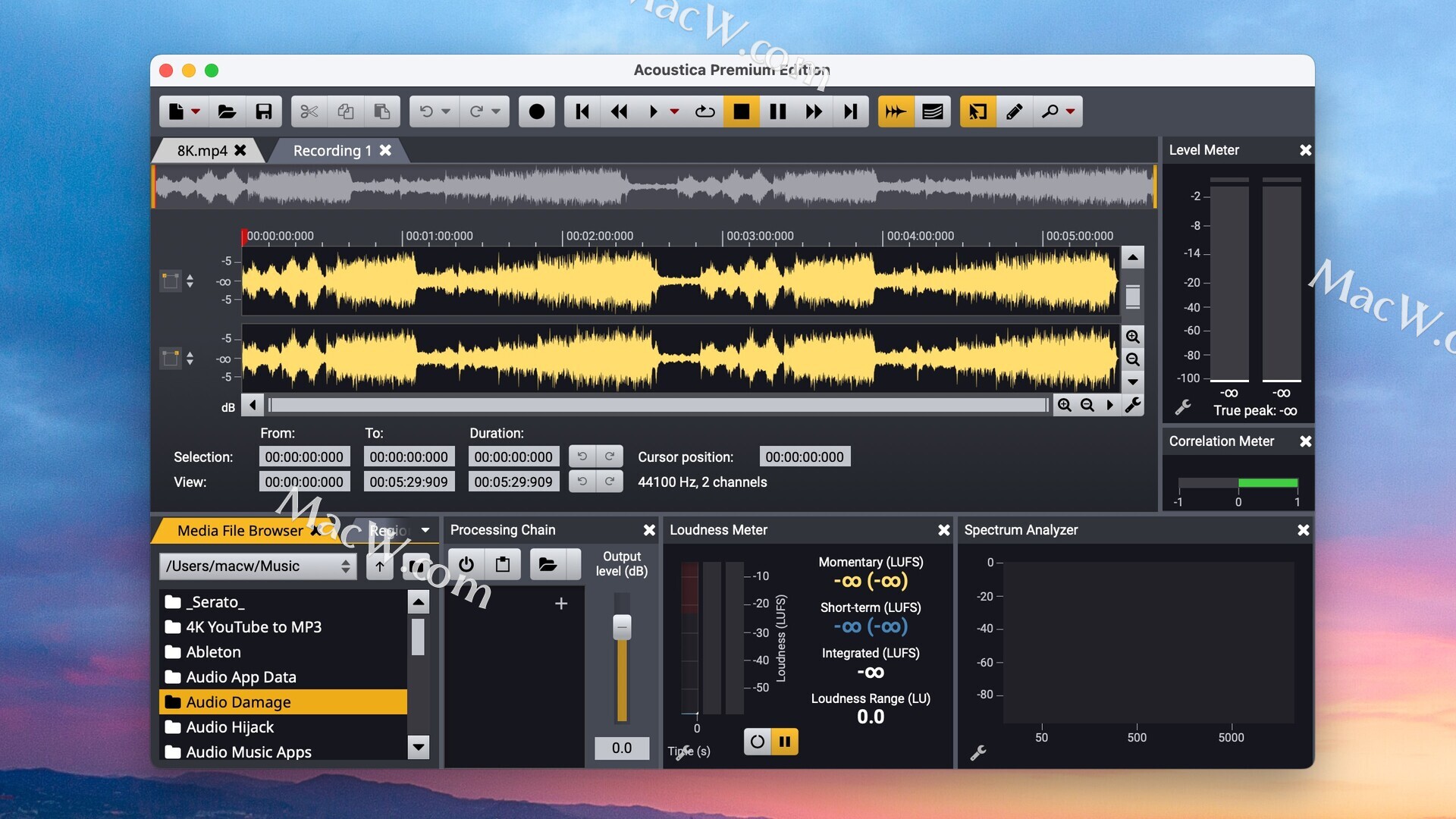The image size is (1456, 819).
Task: Select the time selection cursor tool
Action: 977,112
